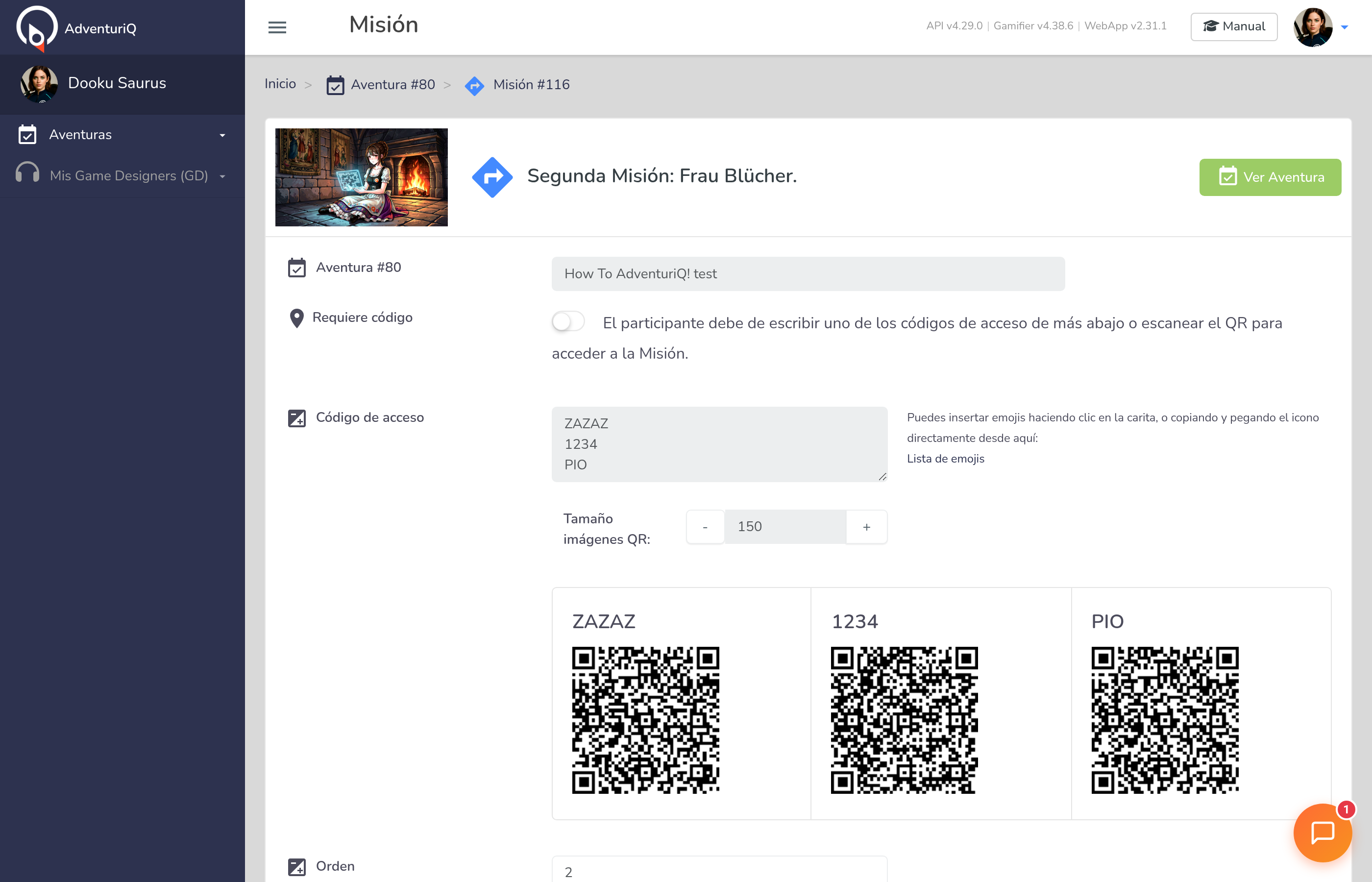The height and width of the screenshot is (882, 1372).
Task: Open the Lista de emojis link
Action: click(x=945, y=459)
